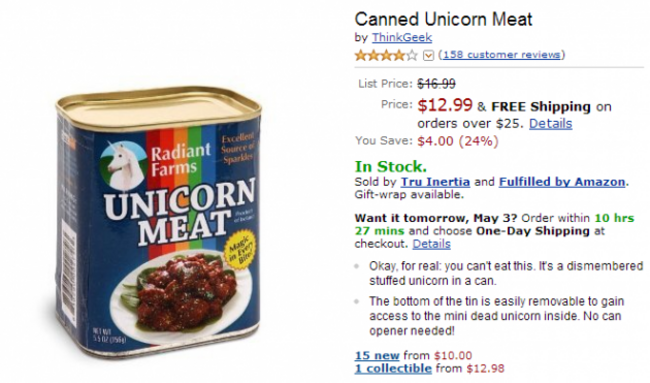This screenshot has width=650, height=383.
Task: Click the green In Stock status text
Action: point(390,167)
